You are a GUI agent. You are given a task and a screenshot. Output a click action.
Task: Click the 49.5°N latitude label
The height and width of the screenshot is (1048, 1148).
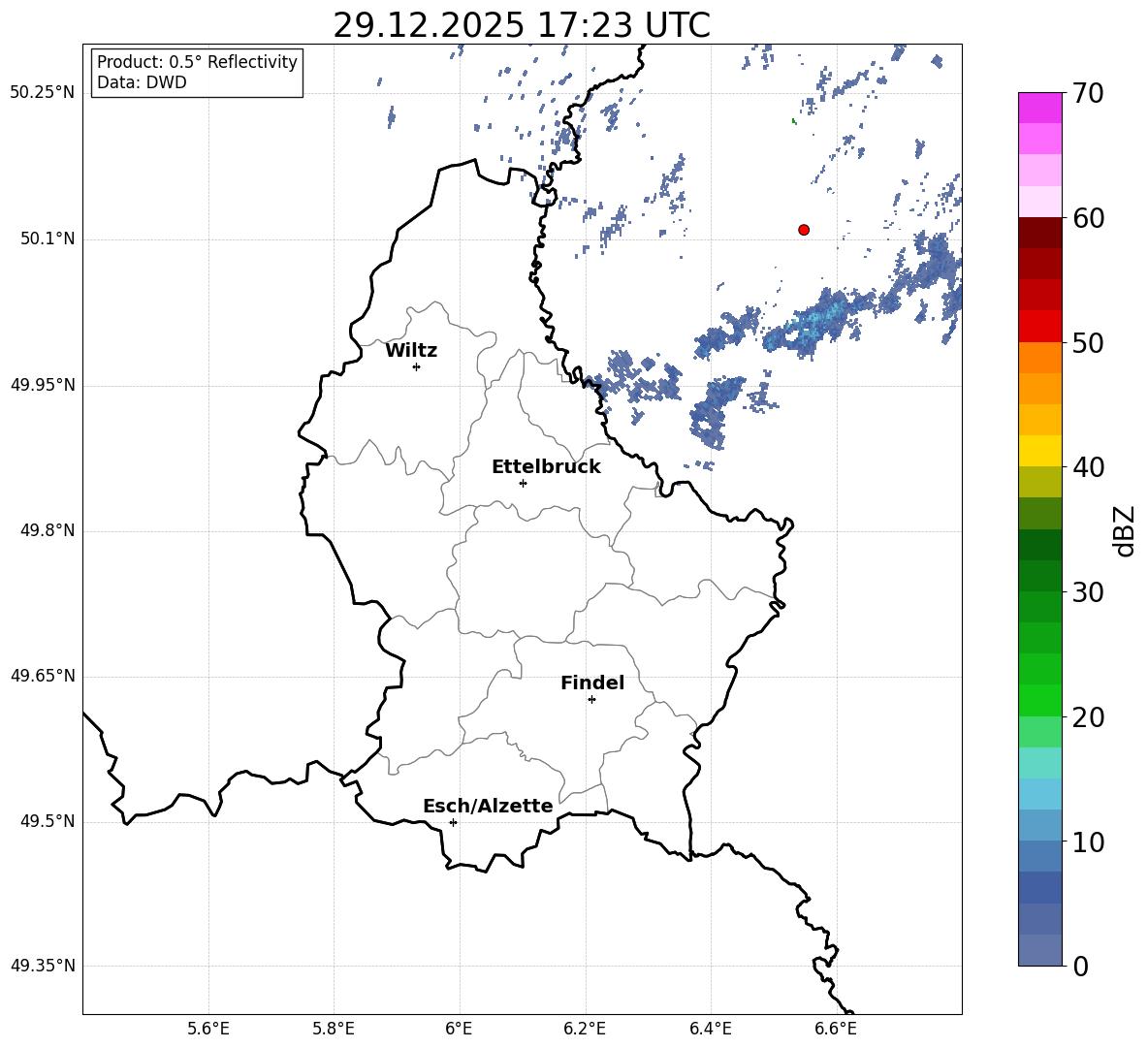[x=47, y=821]
